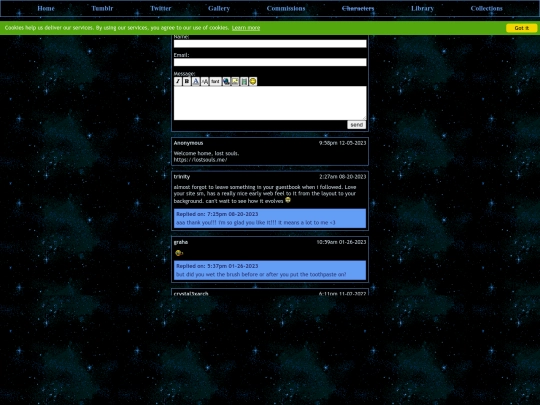Select 'Replied on: 7:25pm 08-20-2023' header
The width and height of the screenshot is (540, 405).
(217, 214)
